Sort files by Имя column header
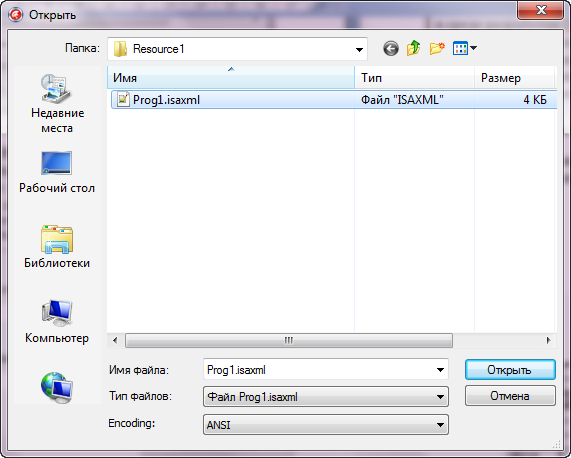This screenshot has height=458, width=571. coord(231,78)
